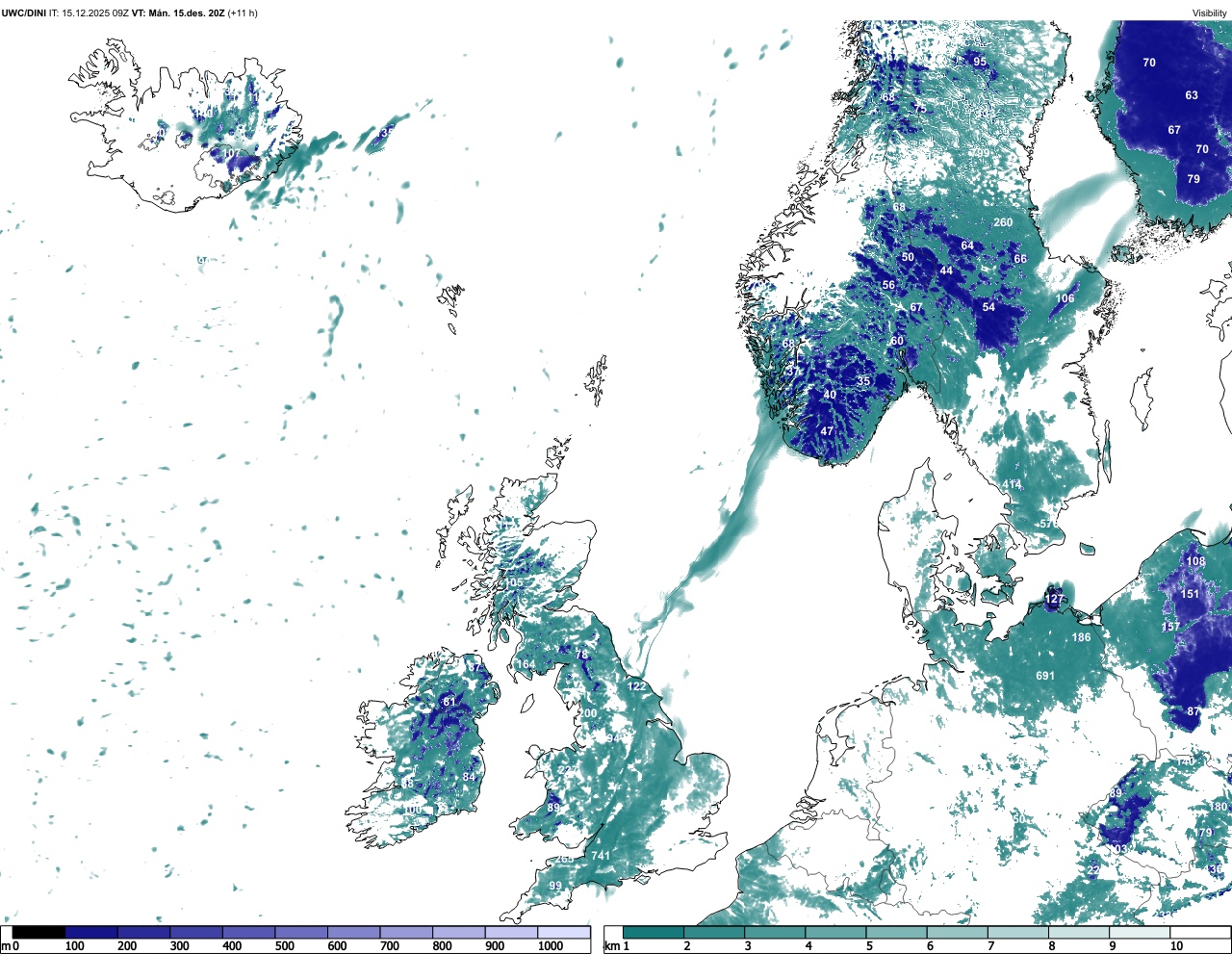Click the Visibility label at top right
The width and height of the screenshot is (1232, 954).
[1210, 13]
